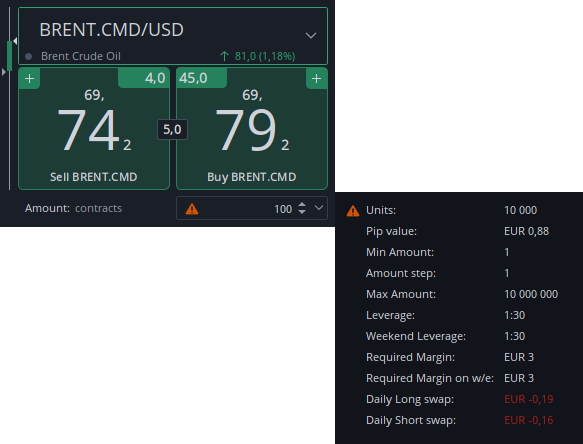The image size is (583, 444).
Task: Click the green candlestick bar at left edge
Action: pos(9,56)
